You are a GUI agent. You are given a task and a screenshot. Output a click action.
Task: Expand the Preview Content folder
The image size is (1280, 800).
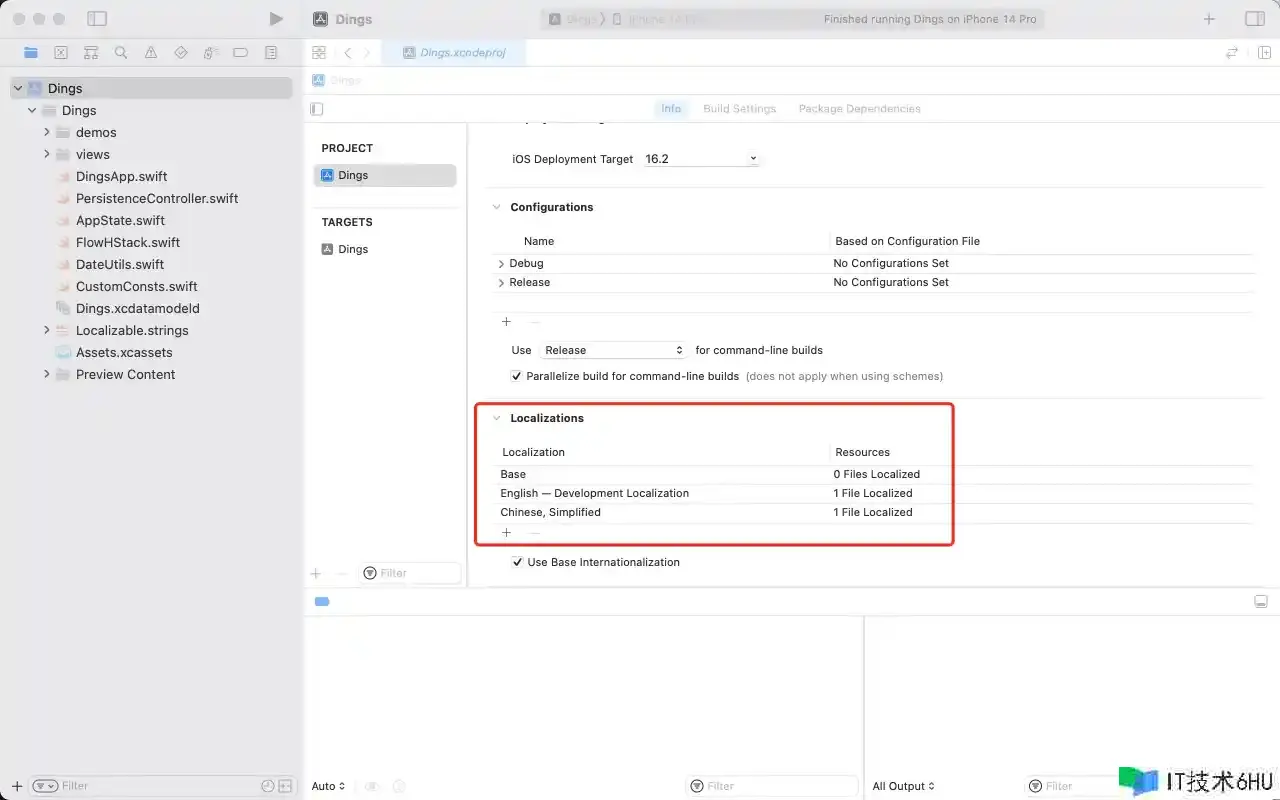pyautogui.click(x=46, y=374)
